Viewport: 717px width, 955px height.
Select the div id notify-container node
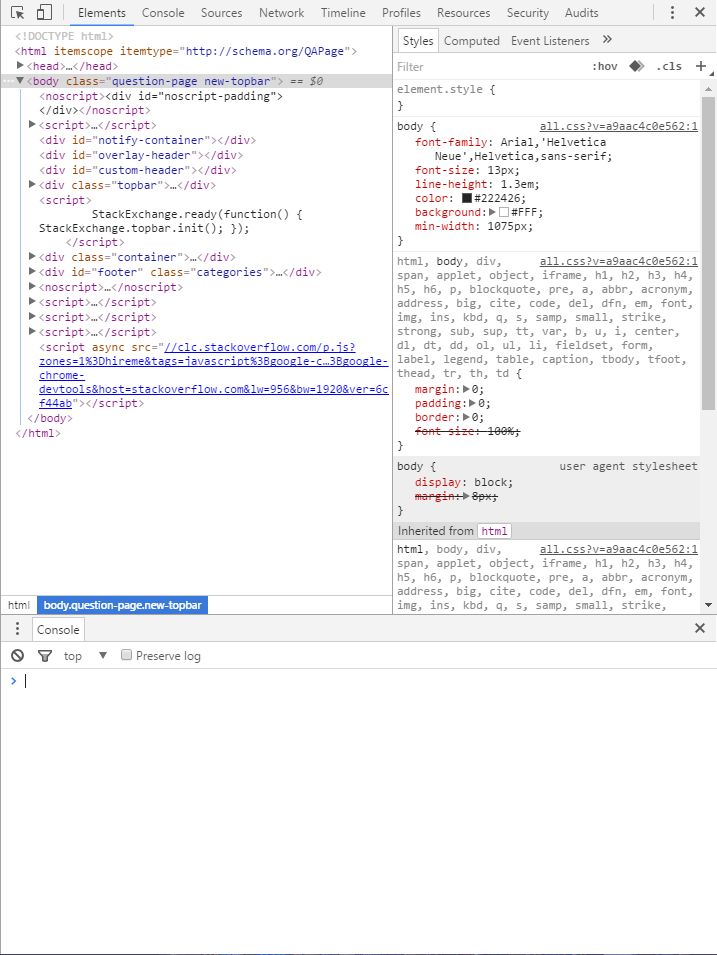coord(147,140)
